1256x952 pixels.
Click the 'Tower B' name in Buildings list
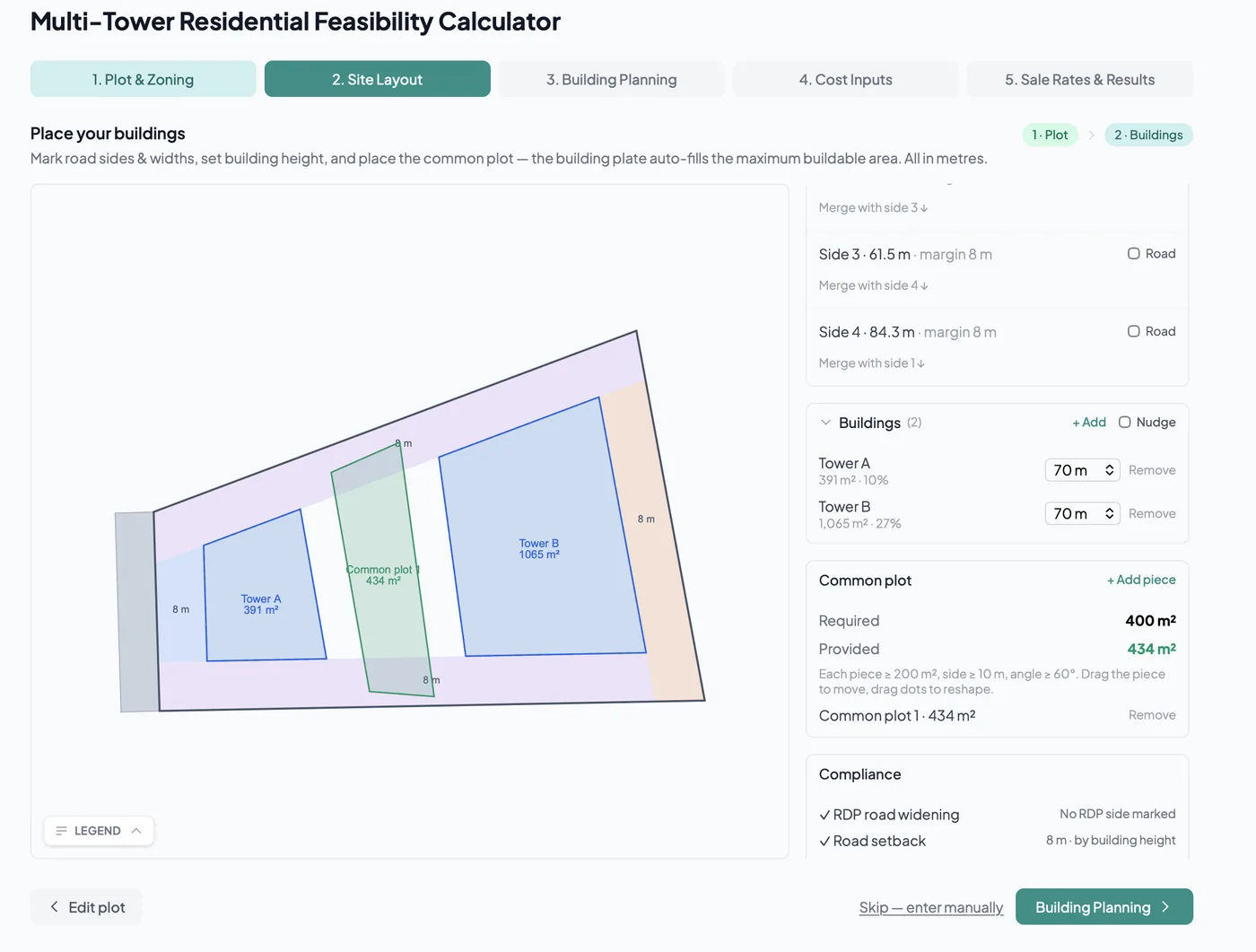click(844, 507)
